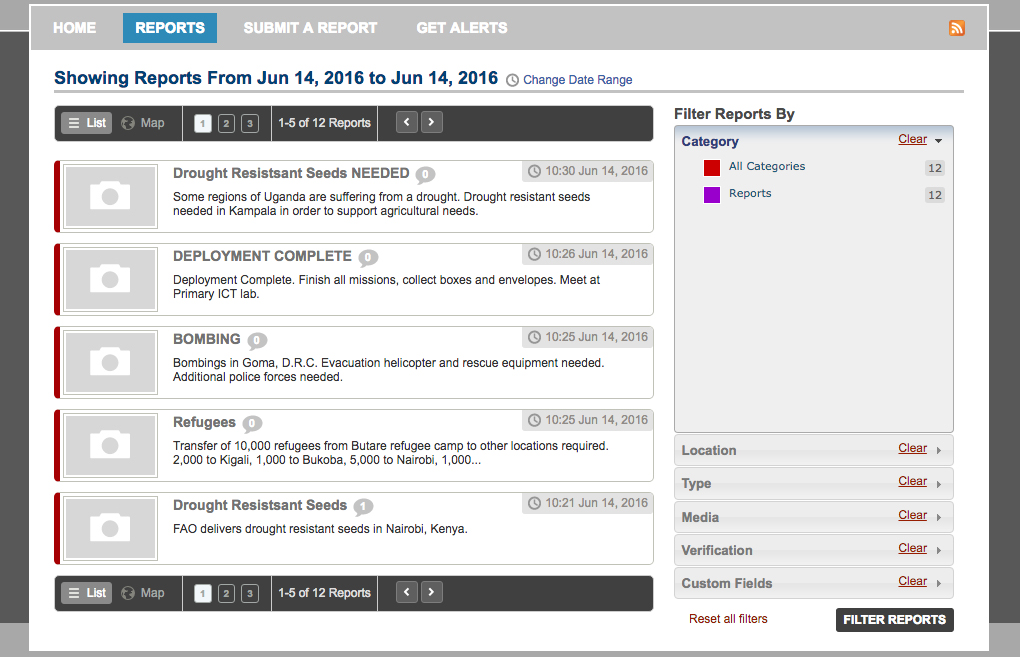Click comment bubble on BOMBING report

[x=257, y=340]
